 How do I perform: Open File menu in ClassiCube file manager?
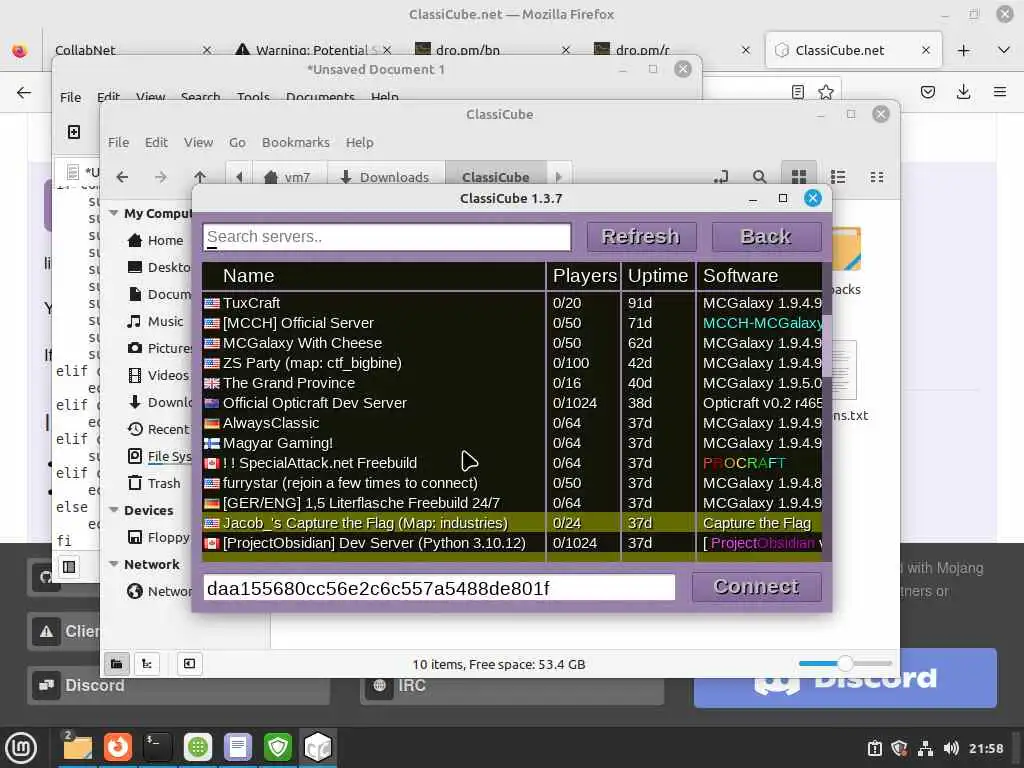click(x=118, y=142)
